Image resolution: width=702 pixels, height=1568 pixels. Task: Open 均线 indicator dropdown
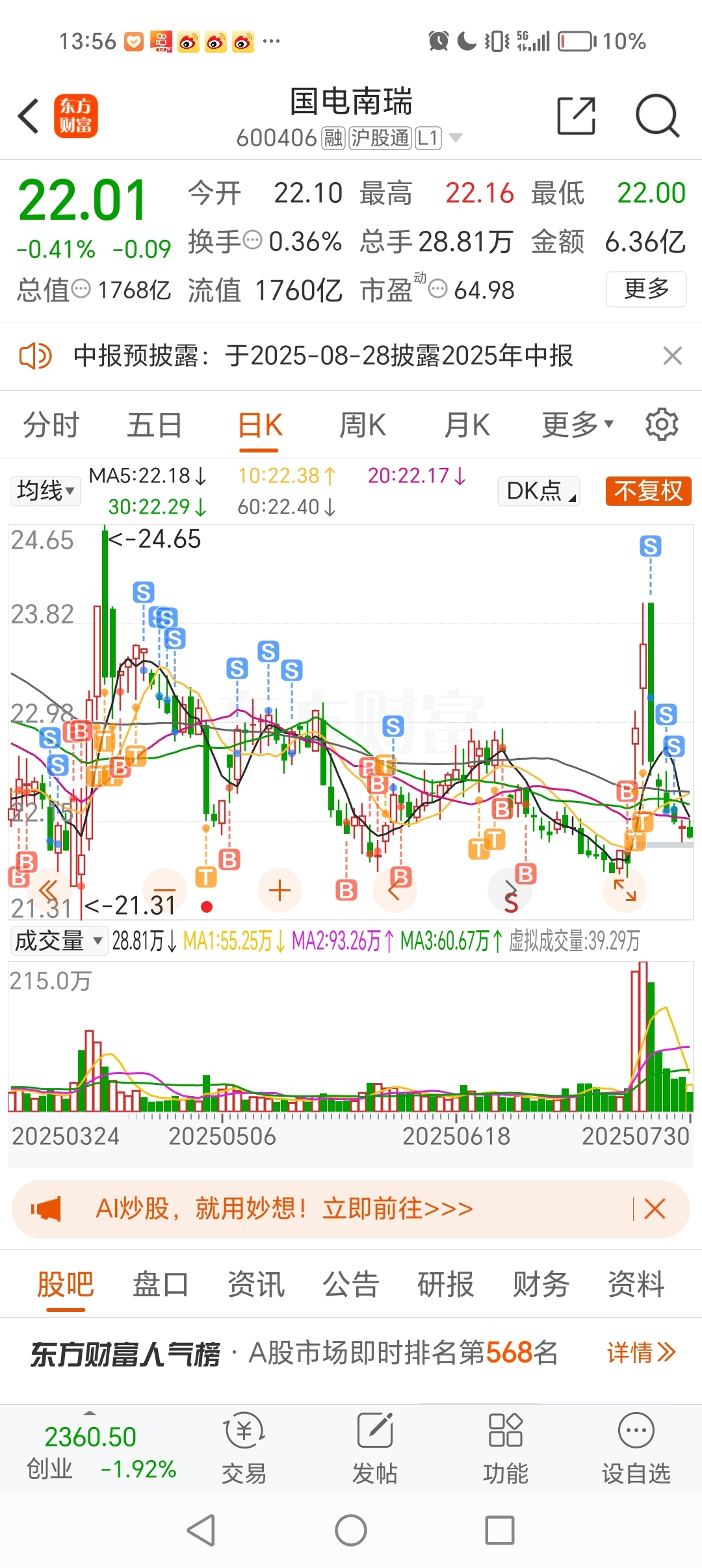(45, 491)
